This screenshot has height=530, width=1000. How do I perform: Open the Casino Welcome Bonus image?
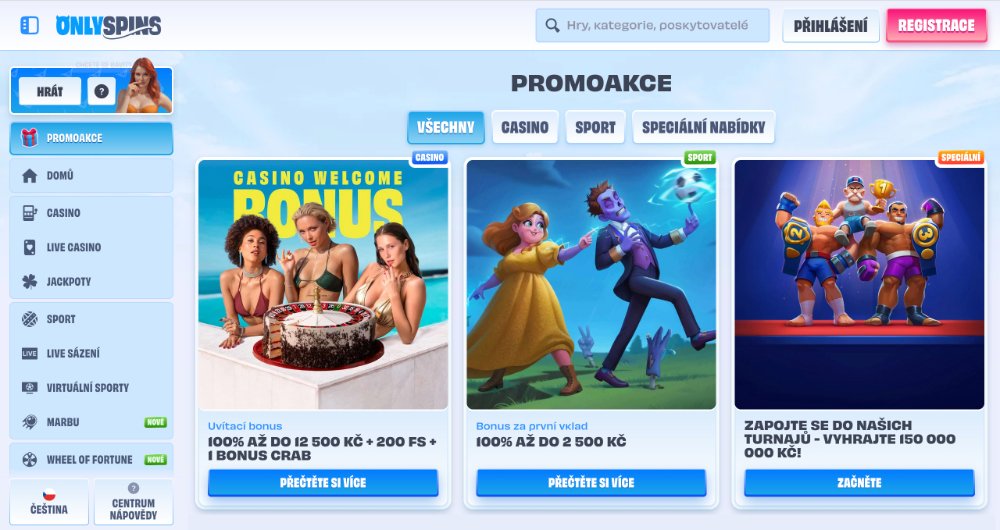(x=323, y=284)
